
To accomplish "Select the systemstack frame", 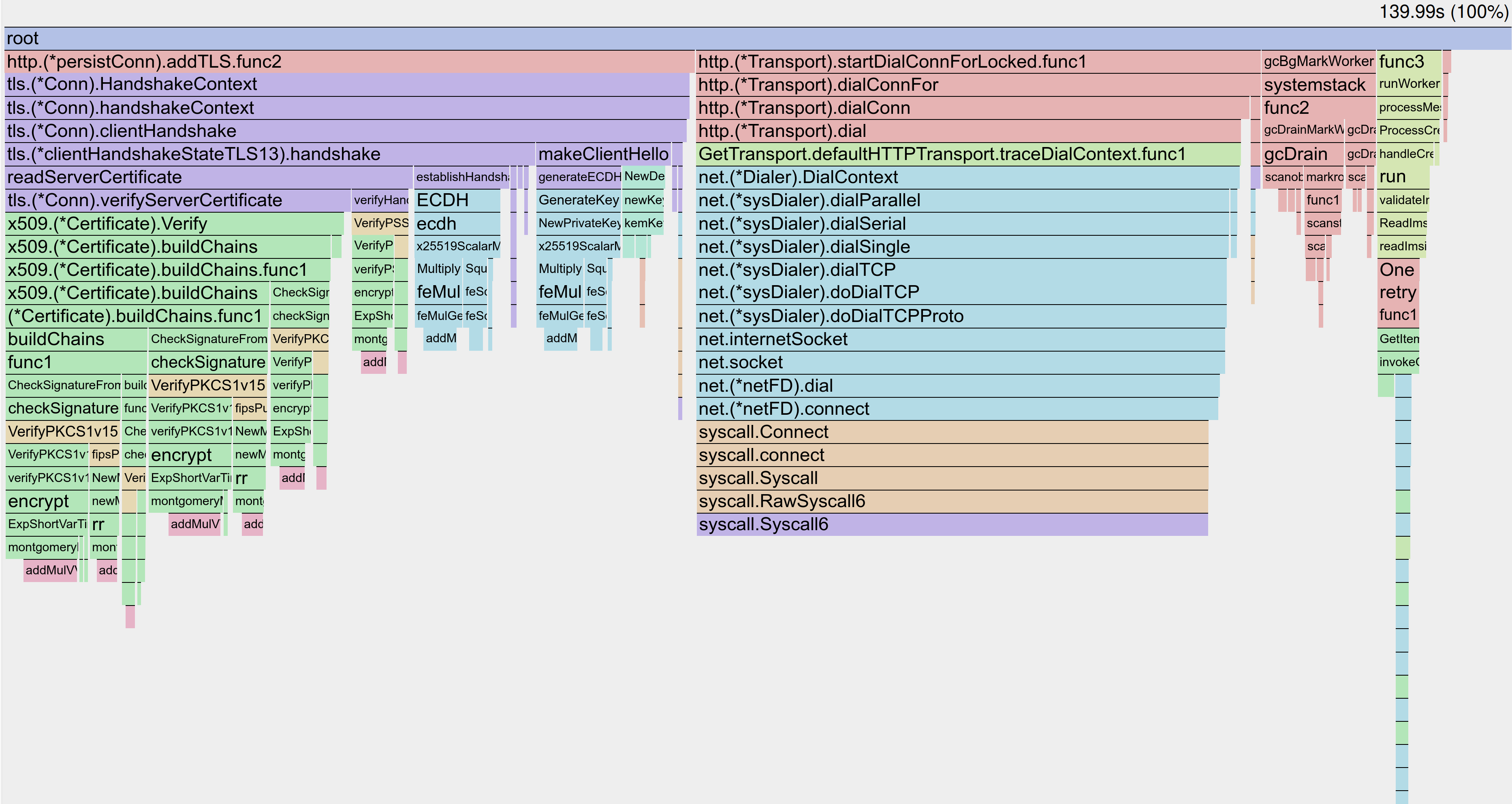I will 1318,85.
